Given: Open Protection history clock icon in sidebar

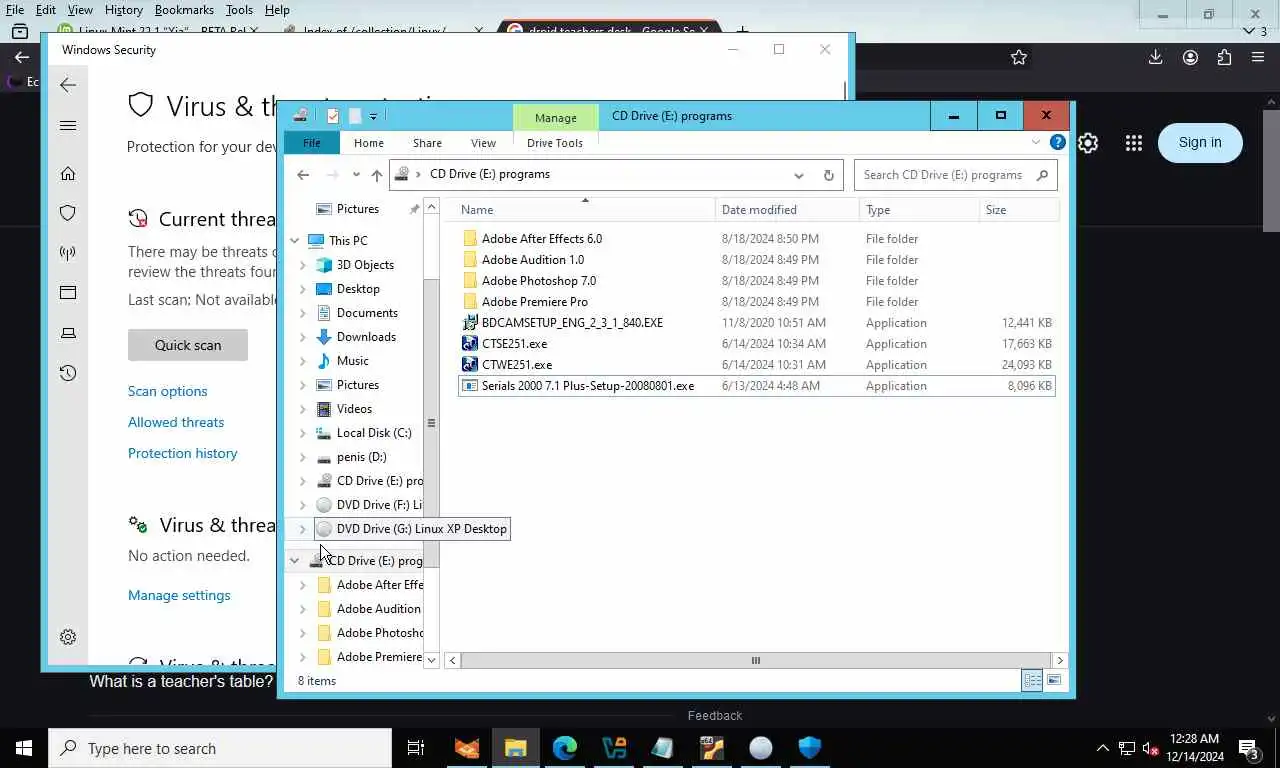Looking at the screenshot, I should coord(68,373).
